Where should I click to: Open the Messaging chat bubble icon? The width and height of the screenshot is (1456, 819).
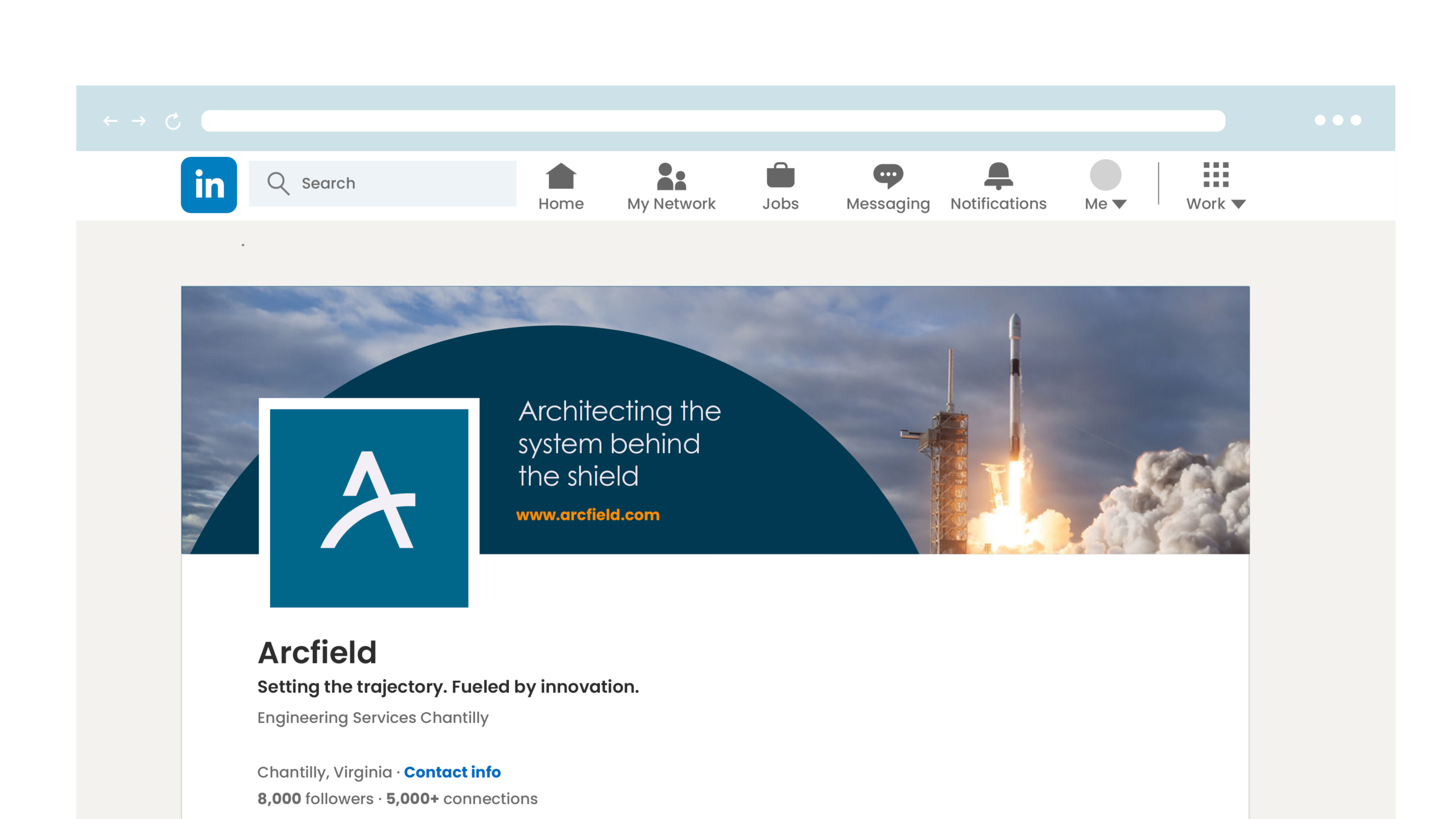[888, 176]
